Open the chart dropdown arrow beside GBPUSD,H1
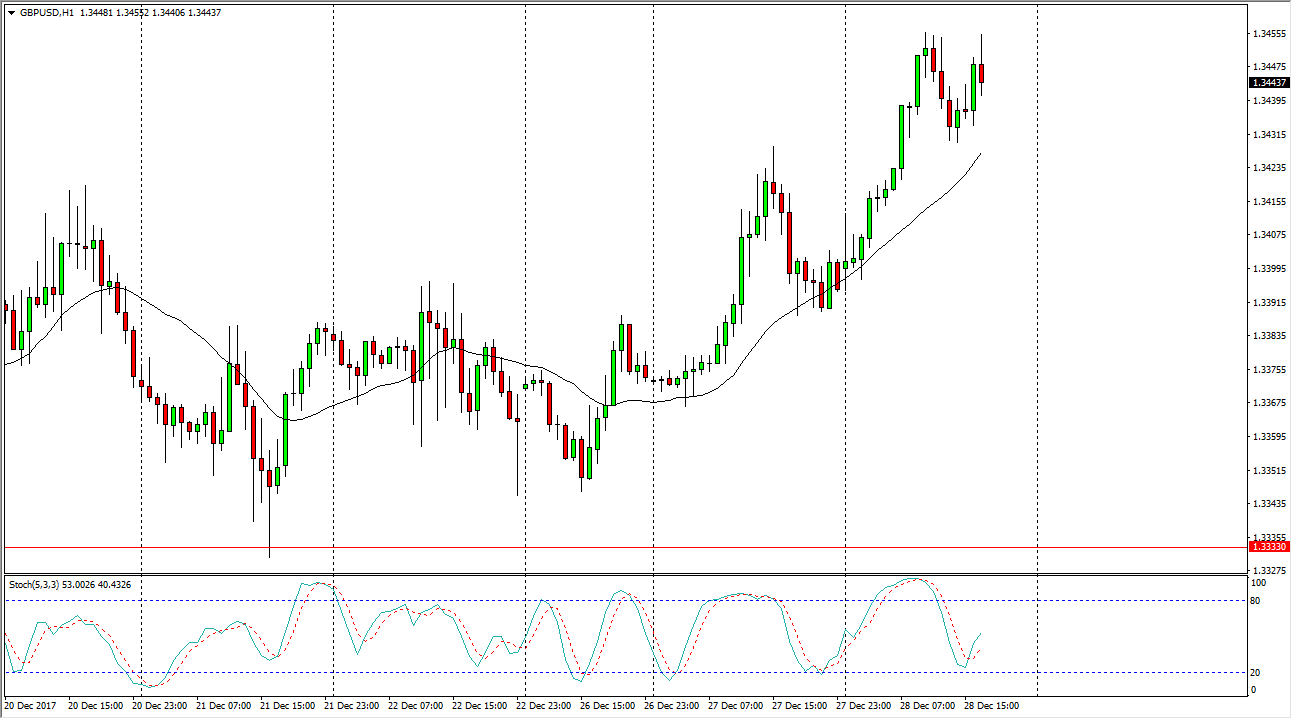This screenshot has width=1292, height=719. (11, 13)
